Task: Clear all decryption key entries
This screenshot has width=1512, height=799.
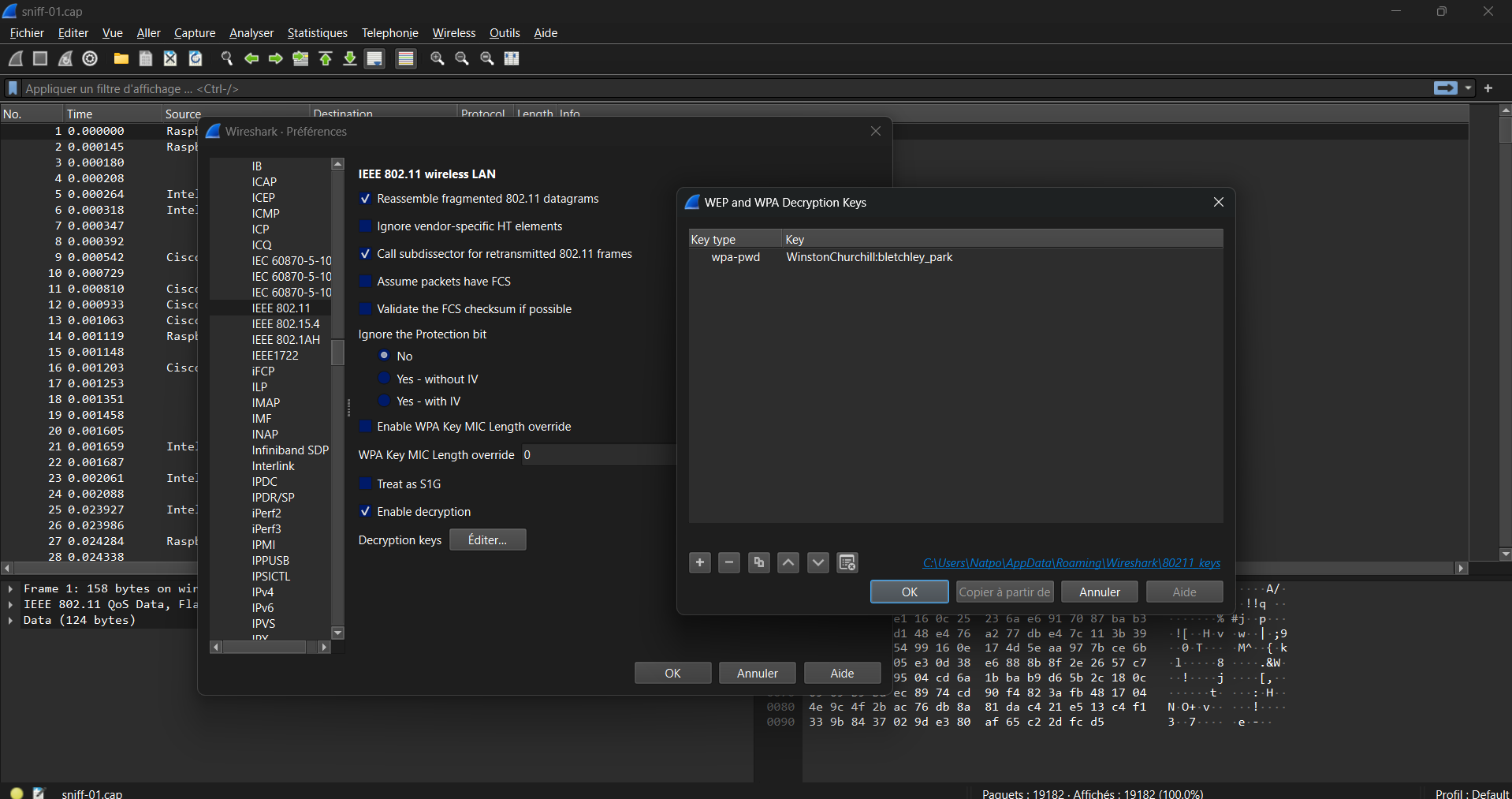Action: point(847,562)
